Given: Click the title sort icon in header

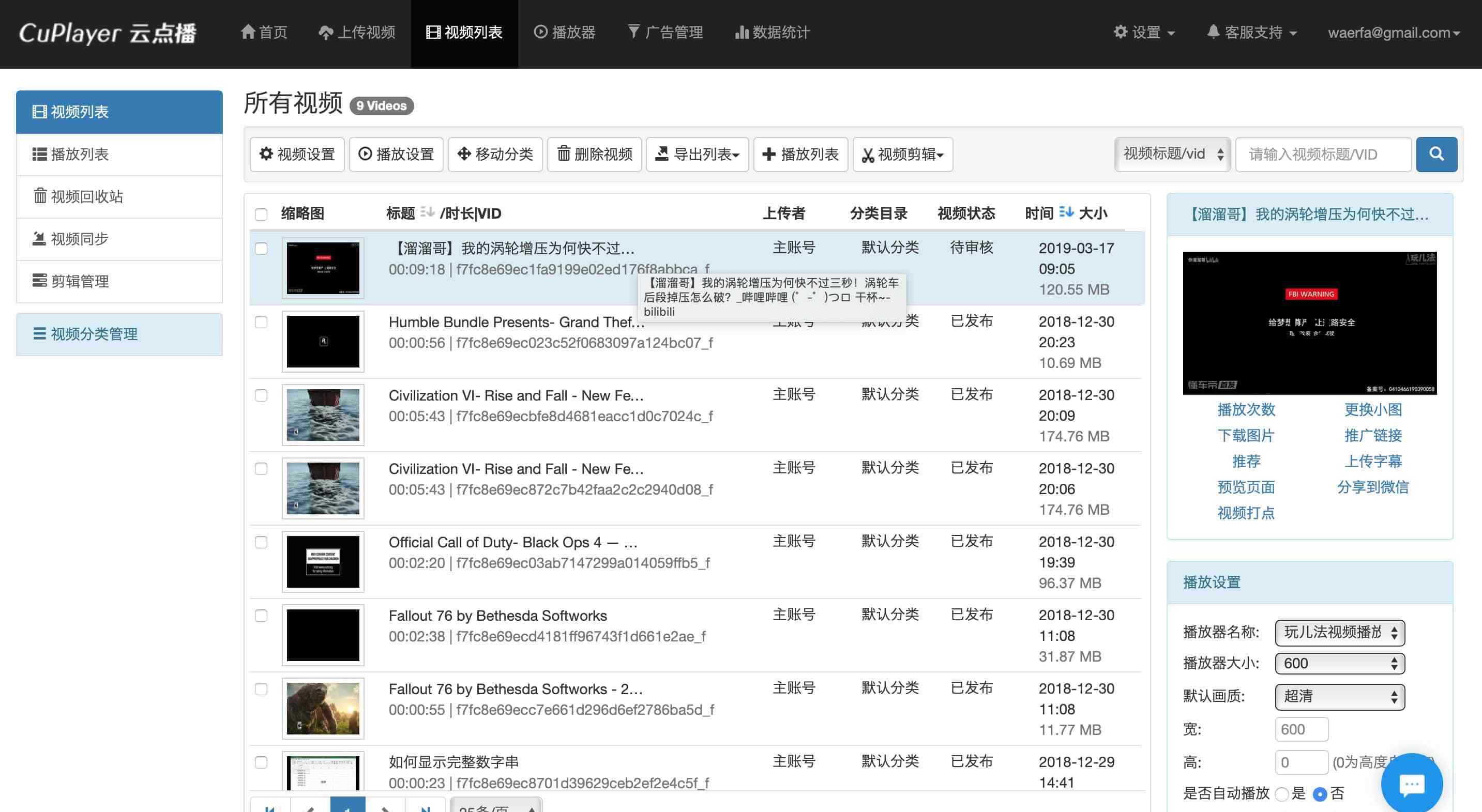Looking at the screenshot, I should [x=427, y=212].
